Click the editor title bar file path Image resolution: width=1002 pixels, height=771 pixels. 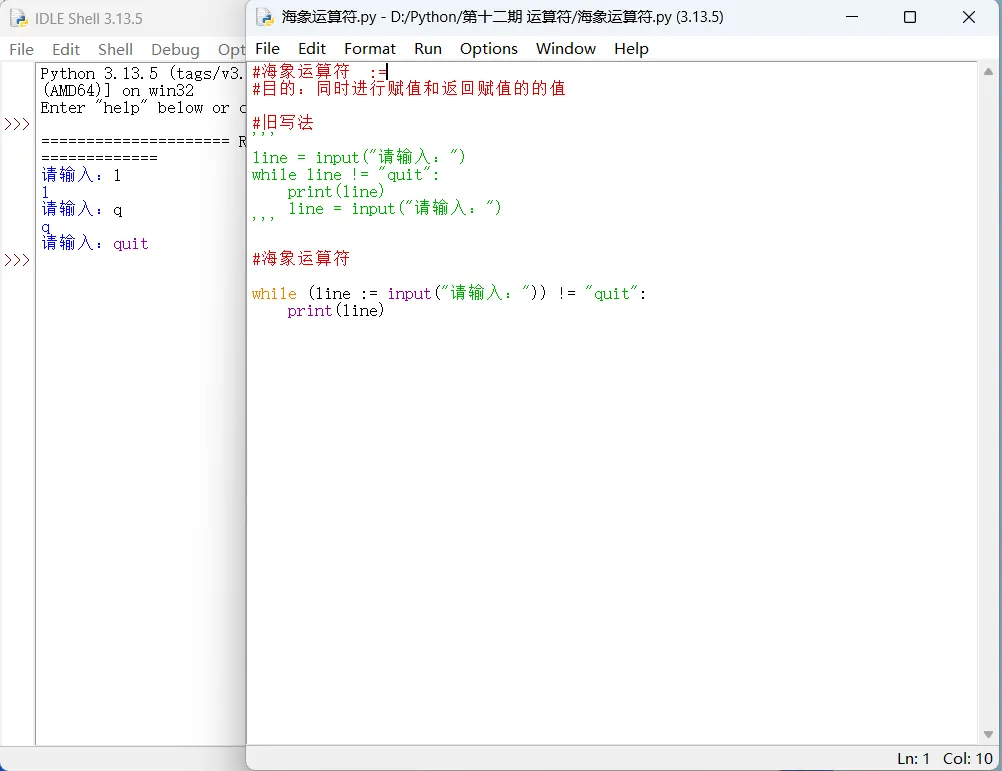(x=502, y=17)
